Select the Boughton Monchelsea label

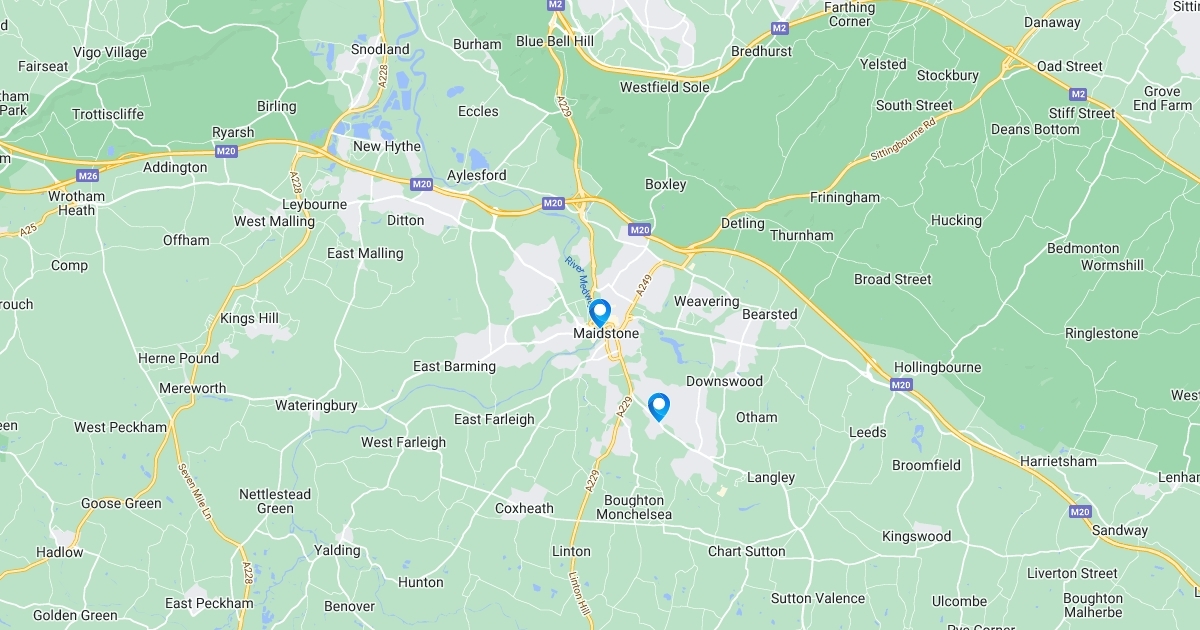[x=634, y=507]
